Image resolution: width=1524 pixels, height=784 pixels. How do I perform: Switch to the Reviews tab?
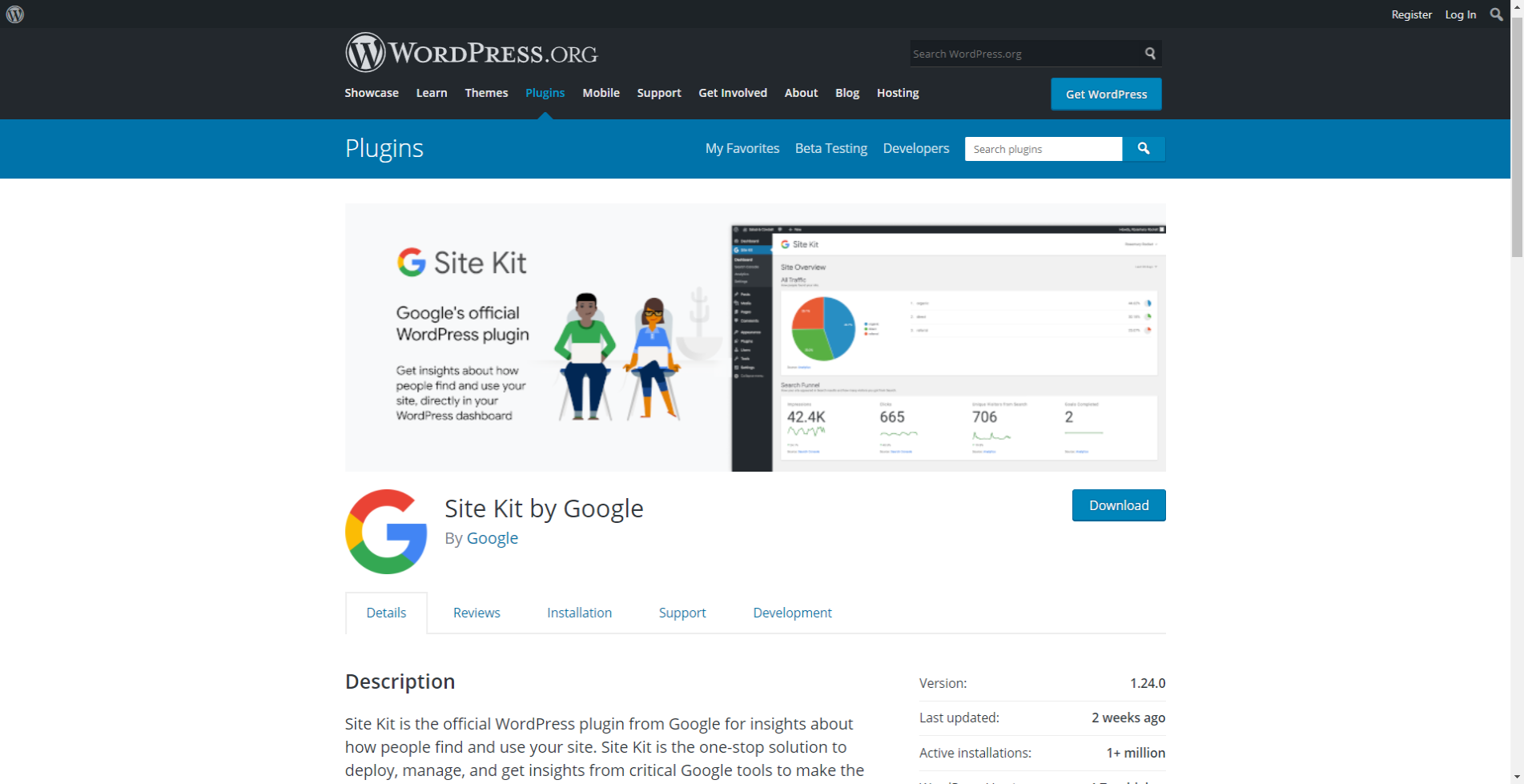477,613
